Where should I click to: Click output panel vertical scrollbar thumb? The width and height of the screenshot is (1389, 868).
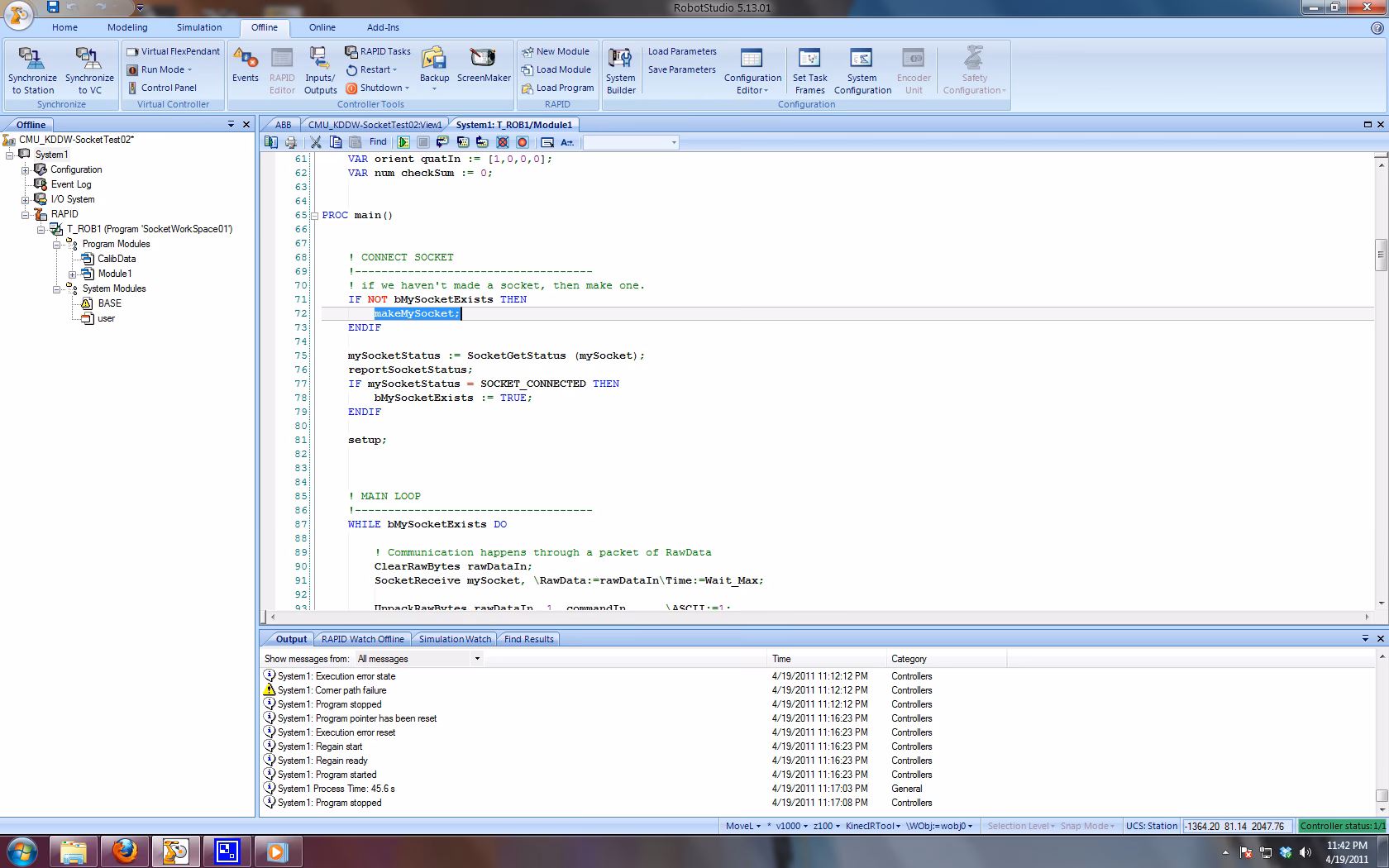[x=1381, y=796]
